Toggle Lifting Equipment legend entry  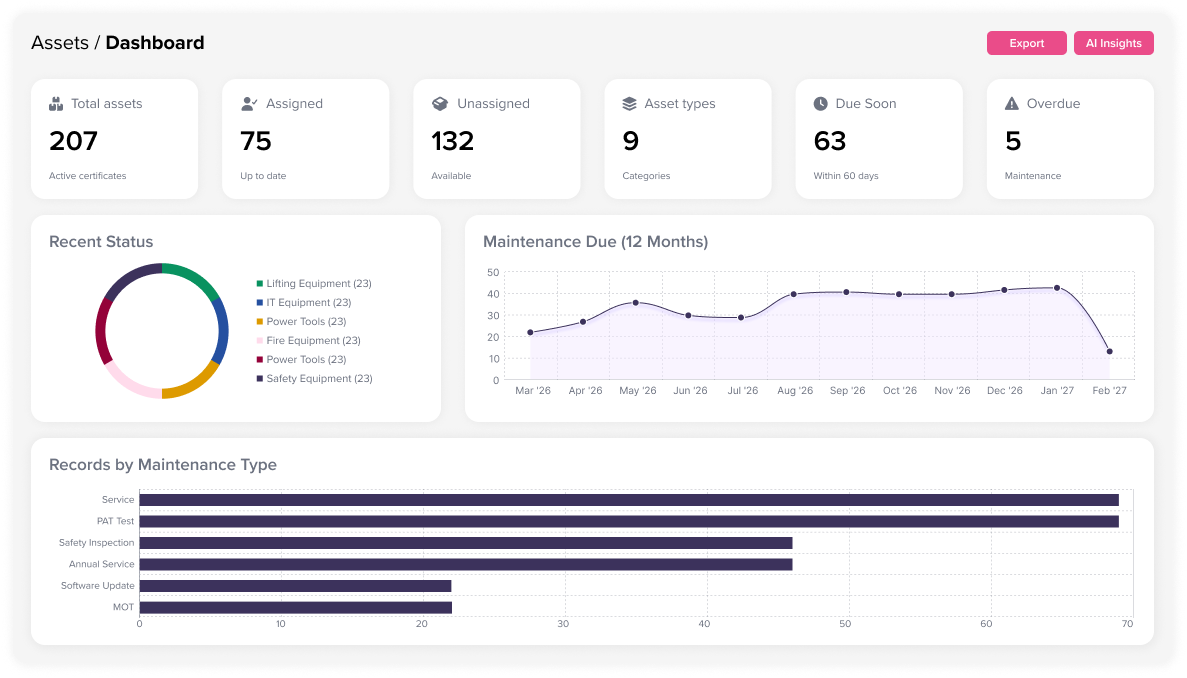click(x=318, y=284)
